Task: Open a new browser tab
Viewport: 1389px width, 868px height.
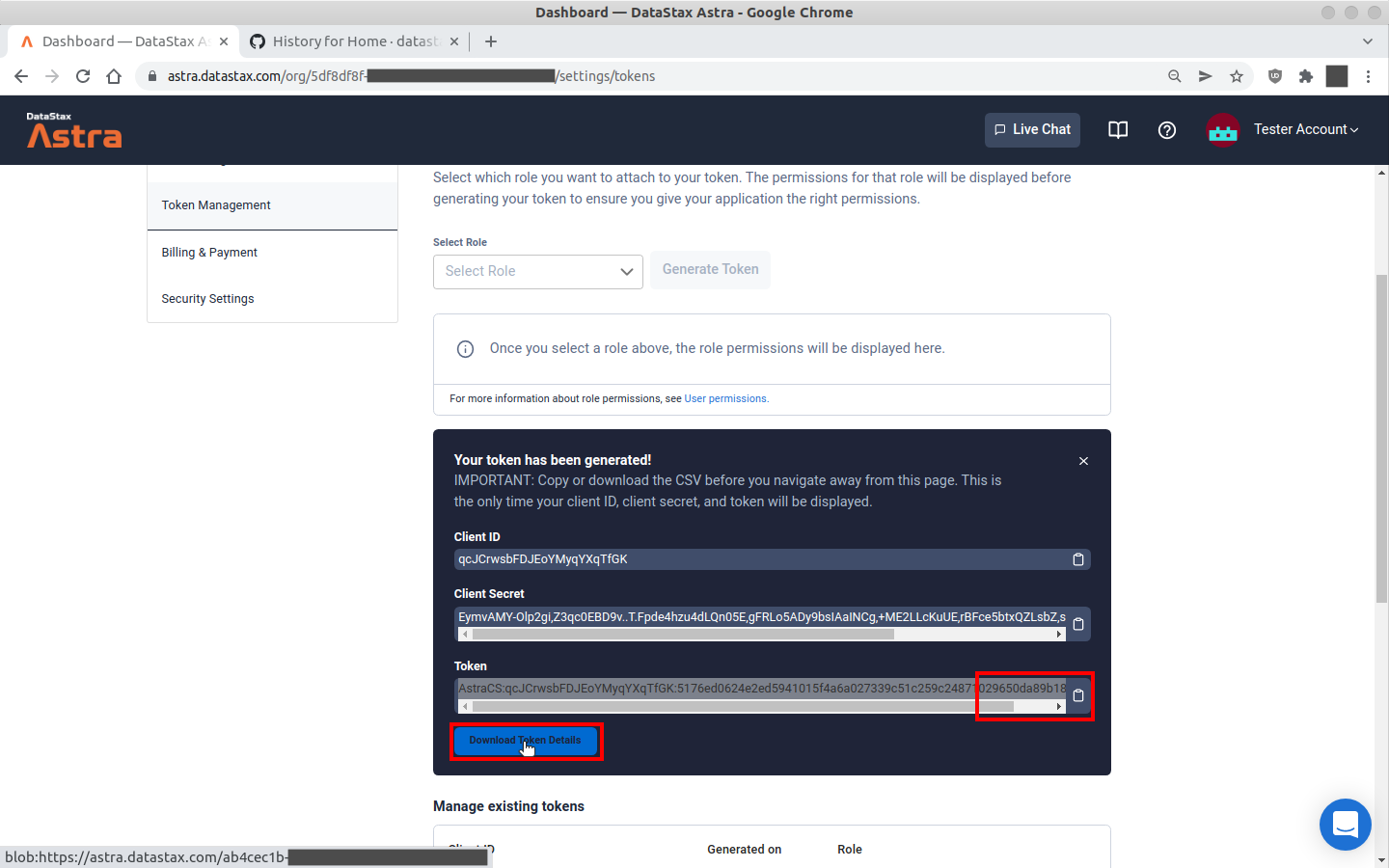Action: coord(491,41)
